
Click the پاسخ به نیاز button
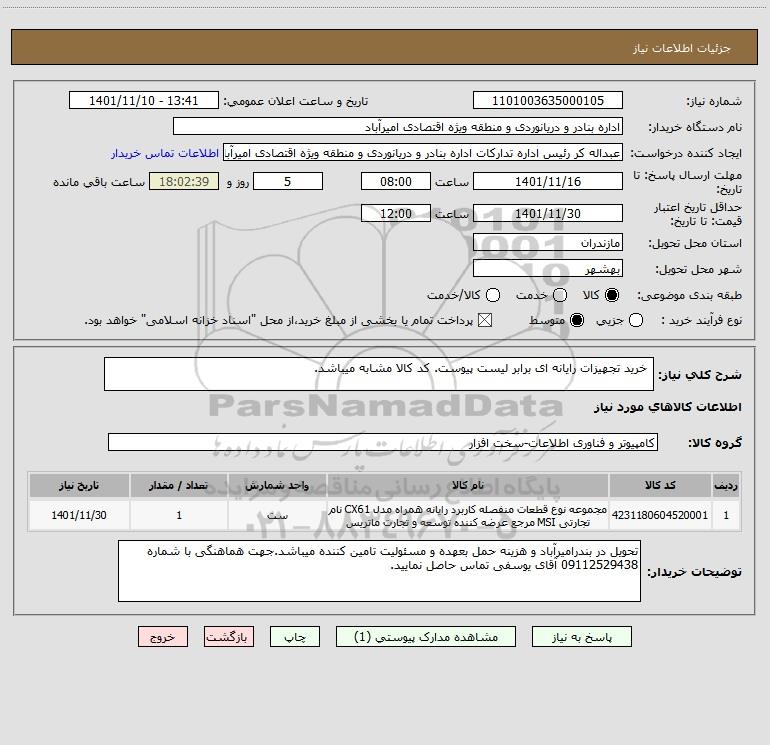tap(581, 637)
